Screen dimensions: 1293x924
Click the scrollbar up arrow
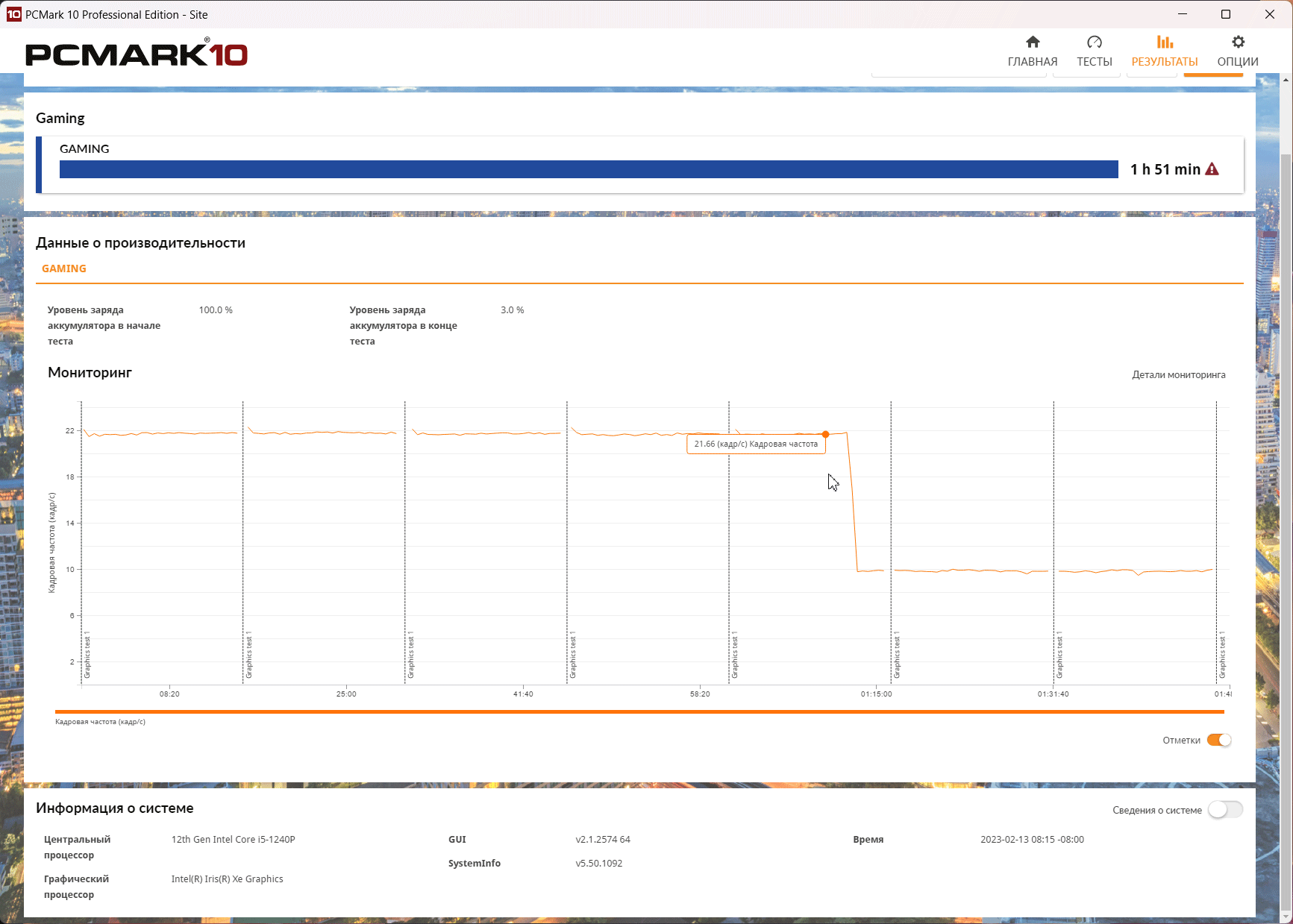pyautogui.click(x=1286, y=79)
